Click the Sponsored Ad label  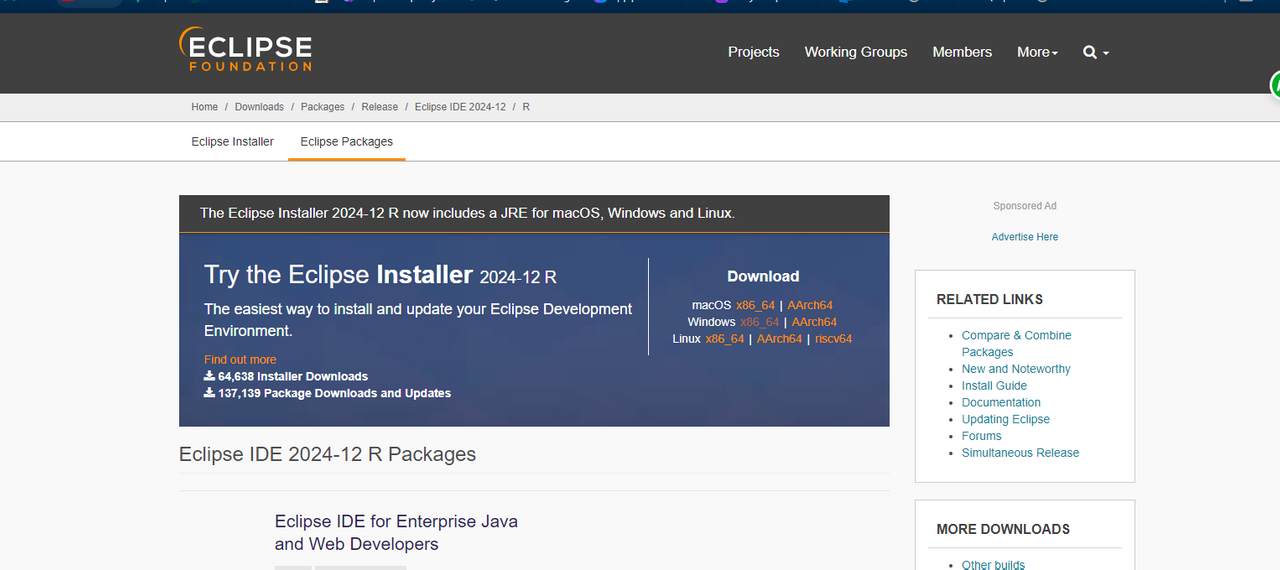pyautogui.click(x=1025, y=206)
